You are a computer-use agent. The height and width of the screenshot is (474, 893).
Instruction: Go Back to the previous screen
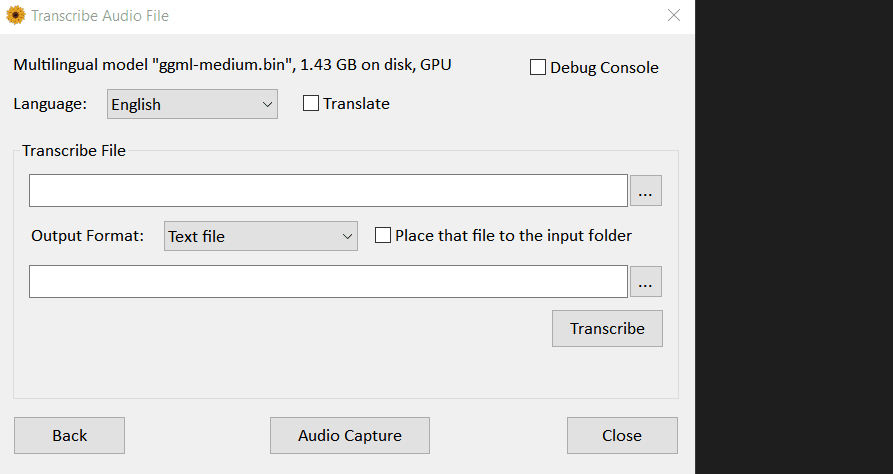(69, 435)
